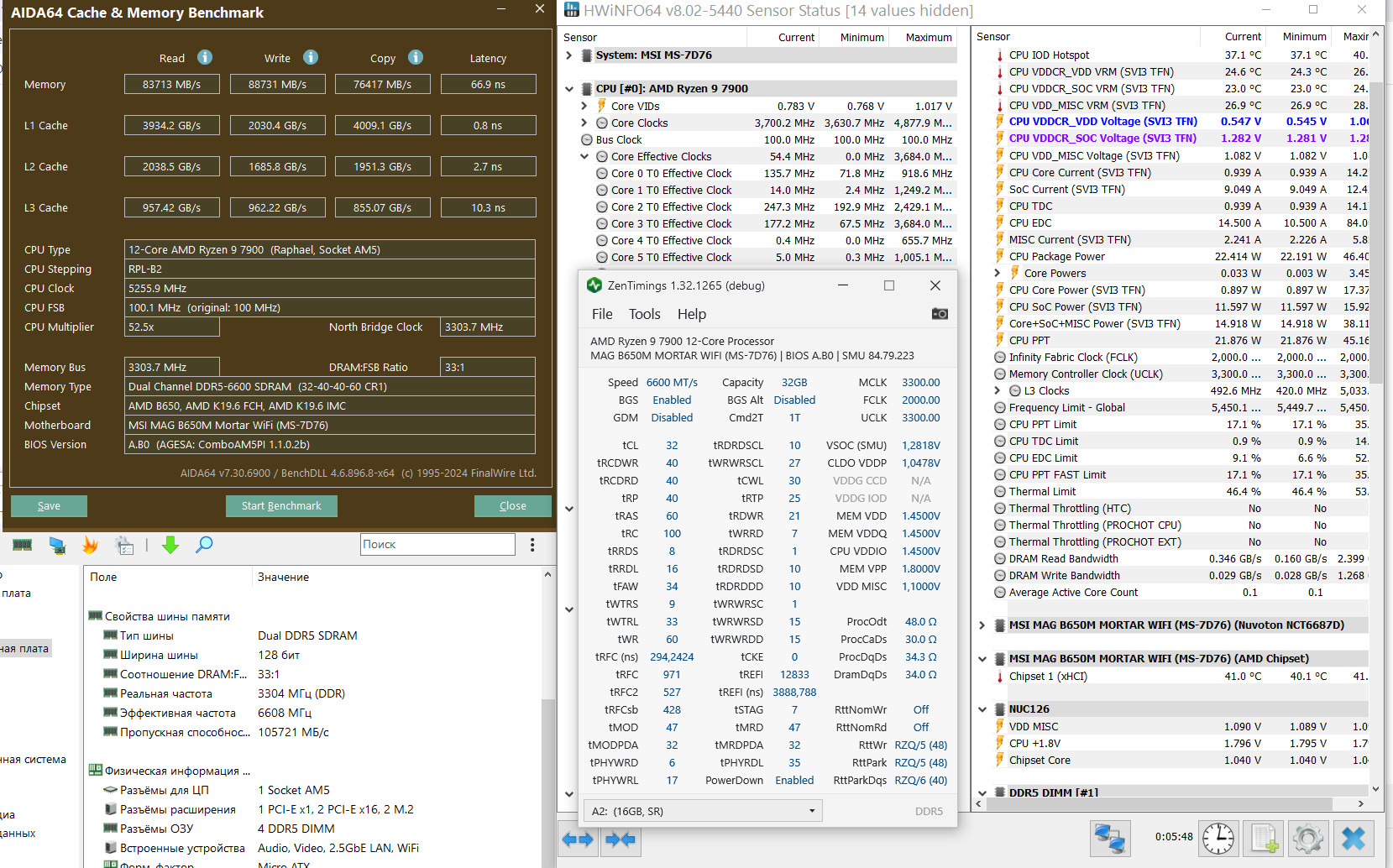Viewport: 1393px width, 868px height.
Task: Click the HWiNFO log file icon
Action: coord(1264,838)
